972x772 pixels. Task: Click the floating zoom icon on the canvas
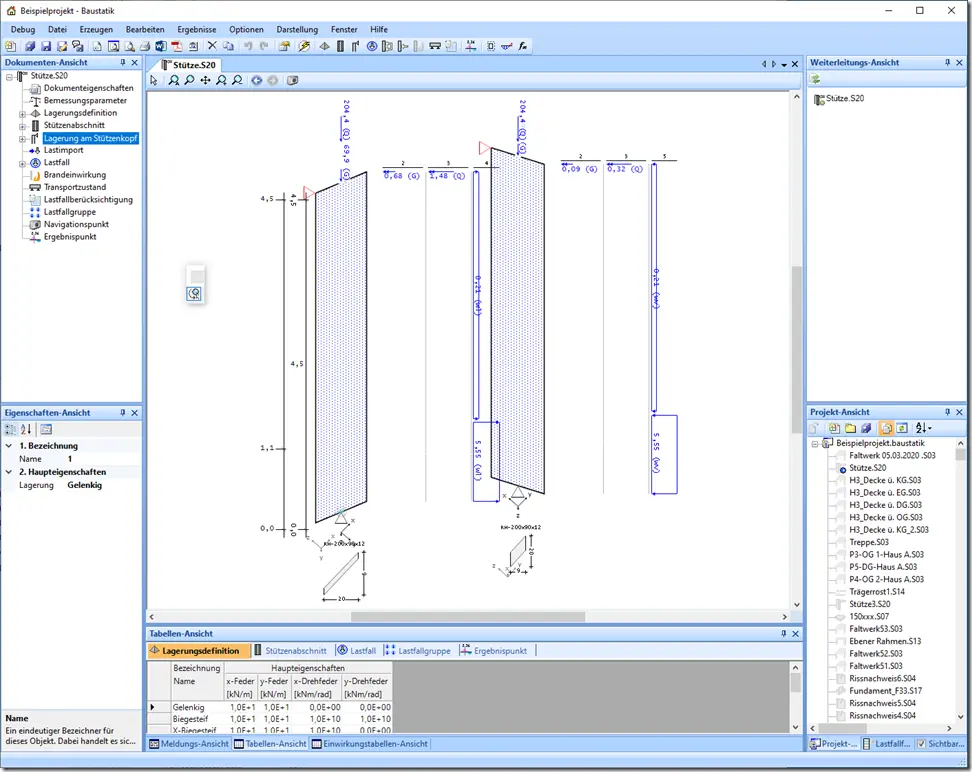[195, 293]
